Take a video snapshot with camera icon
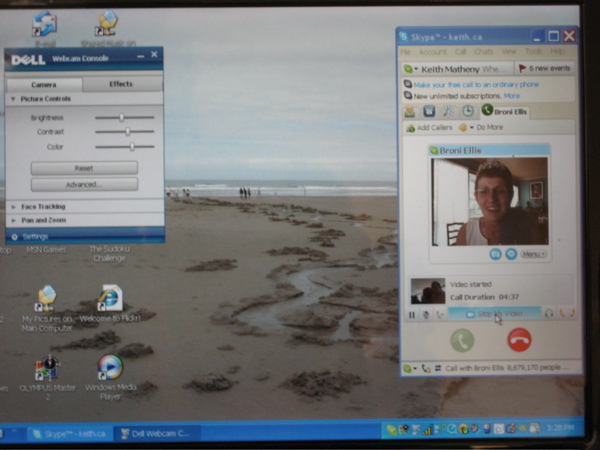Viewport: 600px width, 450px height. pos(496,254)
